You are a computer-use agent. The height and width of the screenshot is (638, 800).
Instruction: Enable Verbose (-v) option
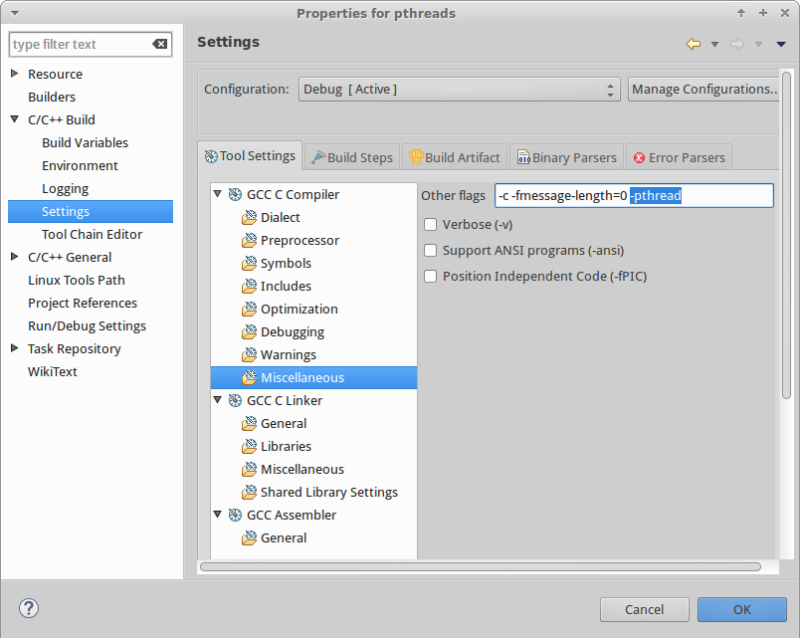(x=430, y=224)
